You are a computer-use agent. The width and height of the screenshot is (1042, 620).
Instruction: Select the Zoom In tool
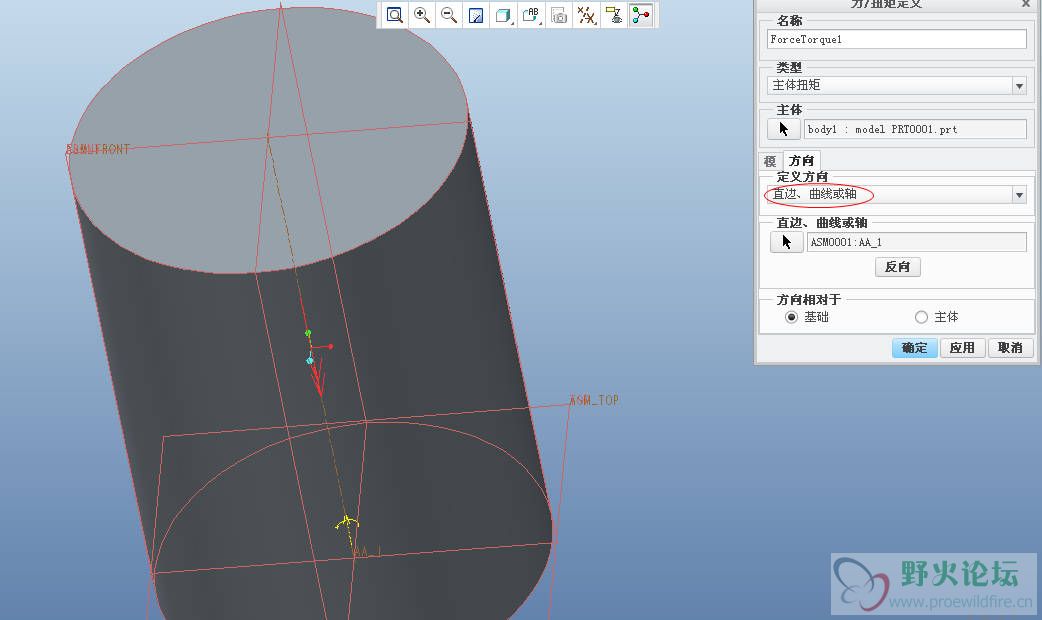[x=421, y=15]
